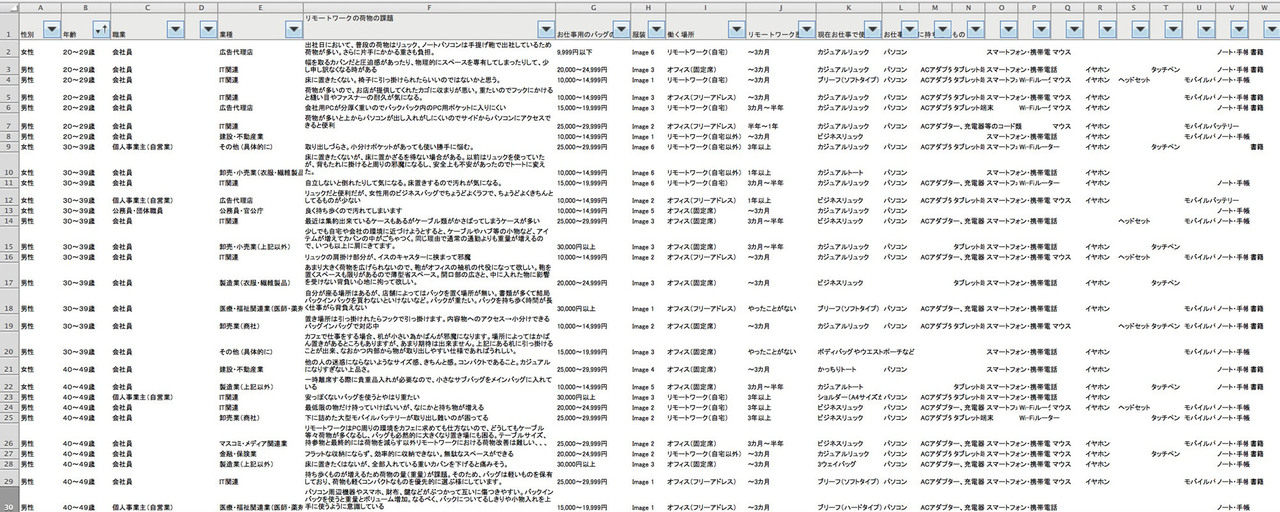Select column I by its header letter
The image size is (1280, 512).
[x=706, y=6]
